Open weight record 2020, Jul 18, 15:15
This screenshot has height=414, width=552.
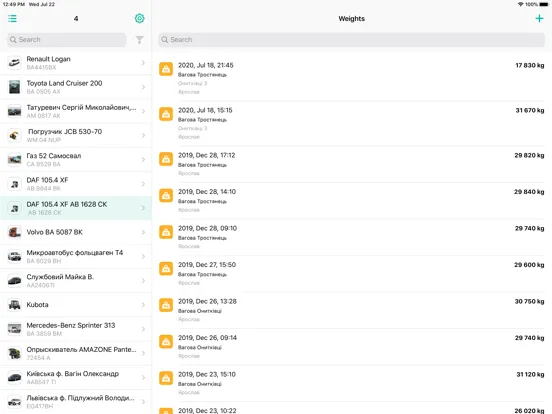[x=351, y=123]
